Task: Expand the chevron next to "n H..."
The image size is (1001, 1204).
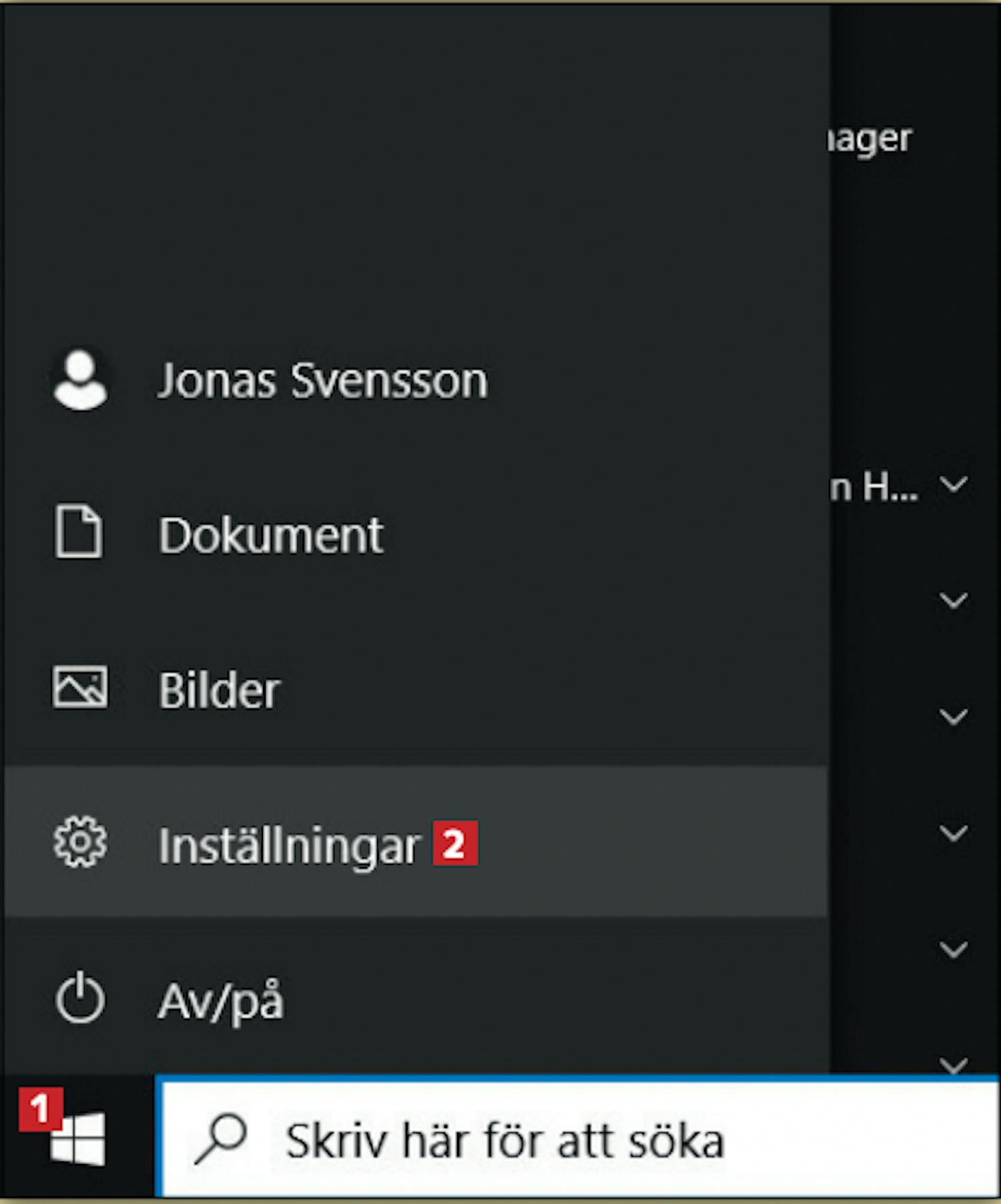Action: pyautogui.click(x=954, y=484)
